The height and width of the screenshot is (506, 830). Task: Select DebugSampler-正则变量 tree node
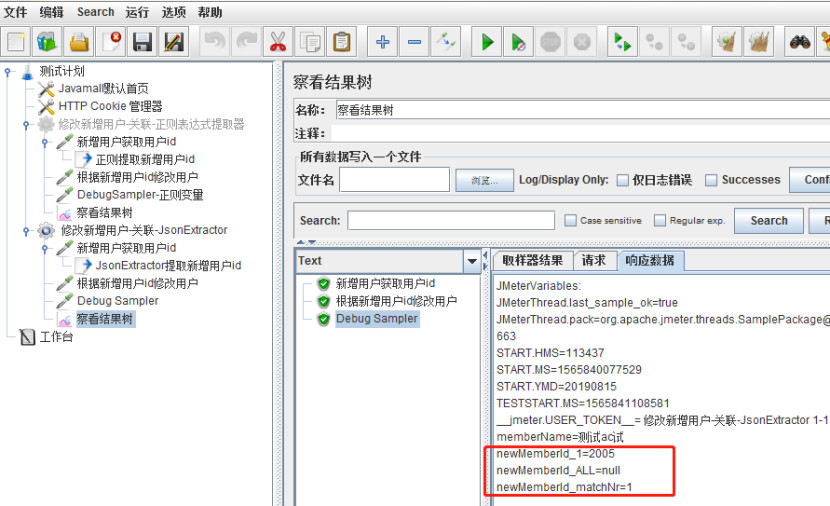pyautogui.click(x=140, y=195)
